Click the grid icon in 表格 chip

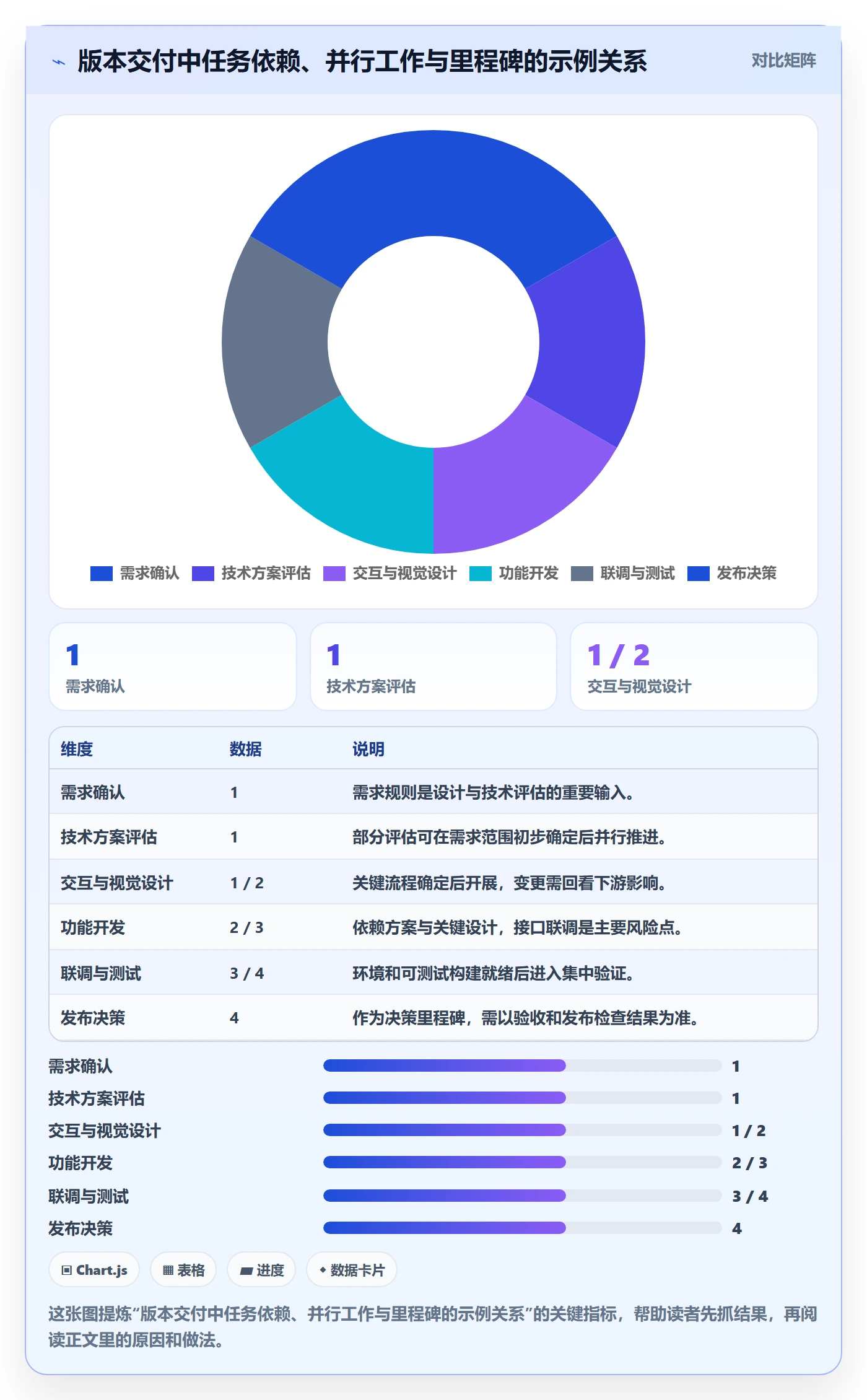pos(168,1271)
